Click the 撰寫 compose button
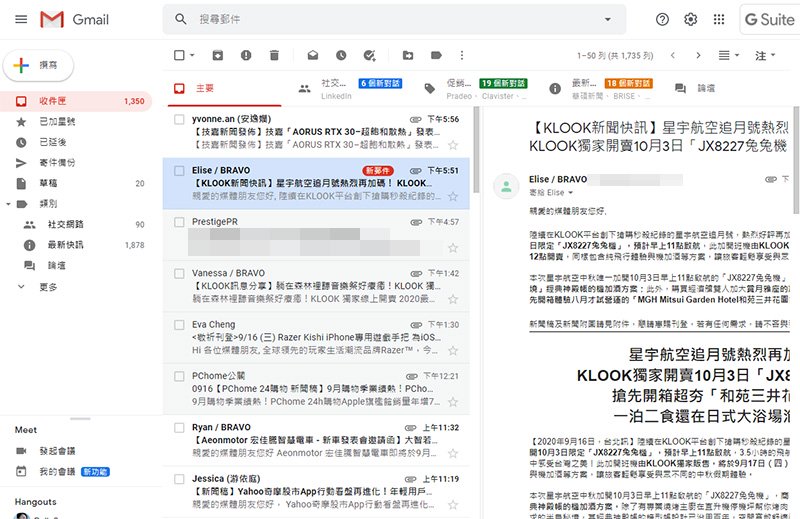This screenshot has width=800, height=519. (36, 65)
